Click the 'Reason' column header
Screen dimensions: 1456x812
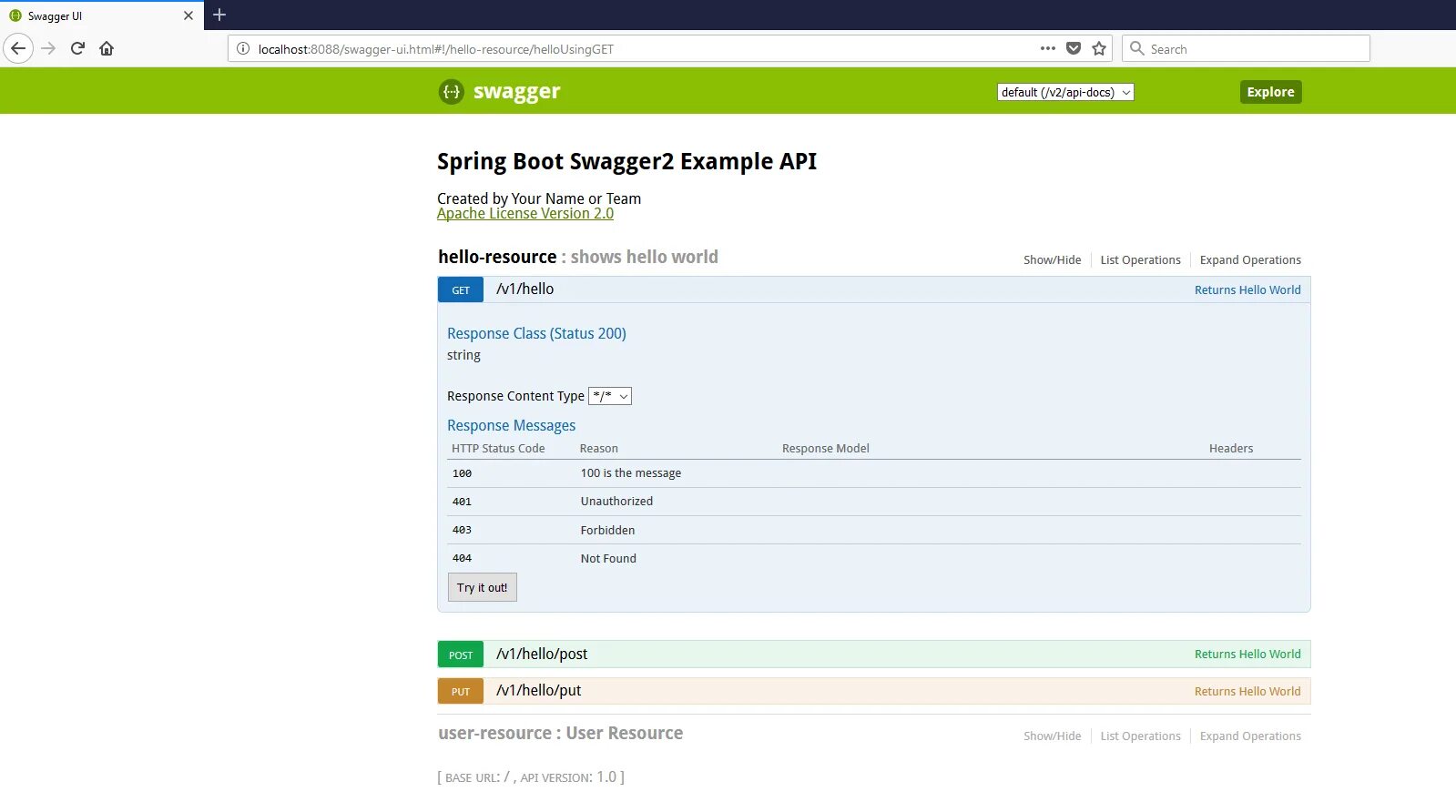[598, 448]
